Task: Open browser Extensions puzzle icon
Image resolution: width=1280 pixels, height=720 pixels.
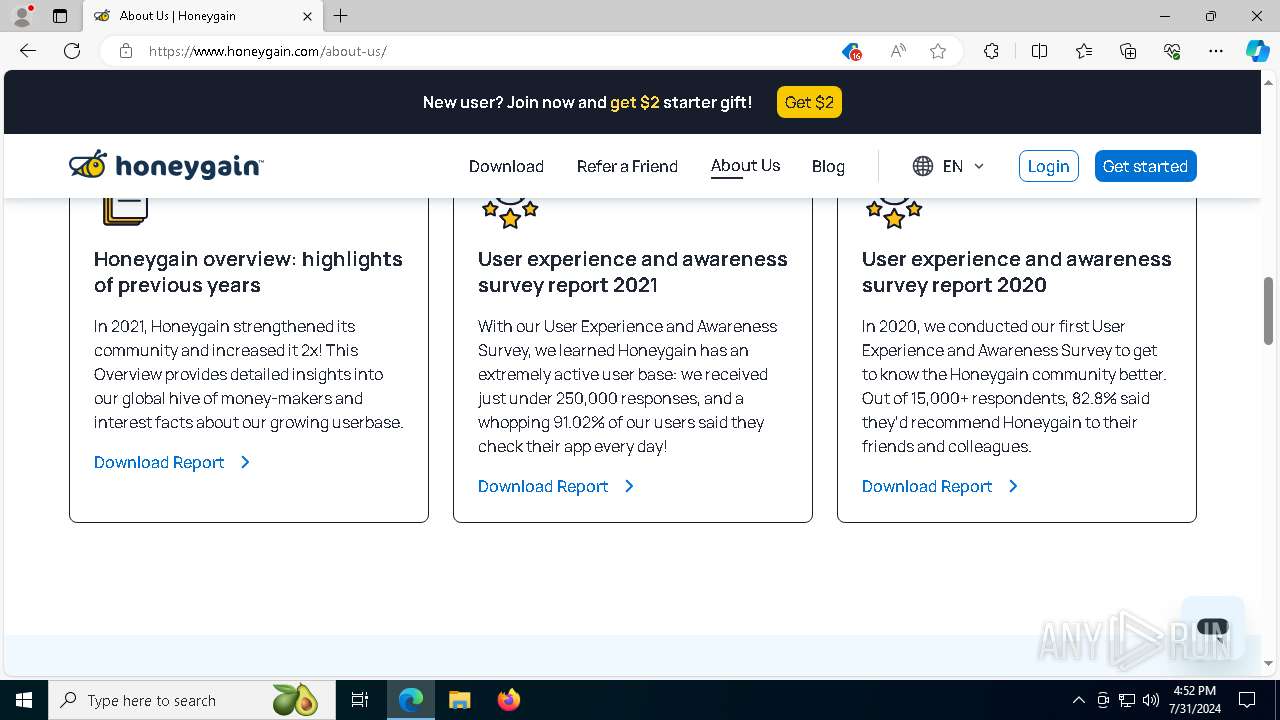Action: pos(991,51)
